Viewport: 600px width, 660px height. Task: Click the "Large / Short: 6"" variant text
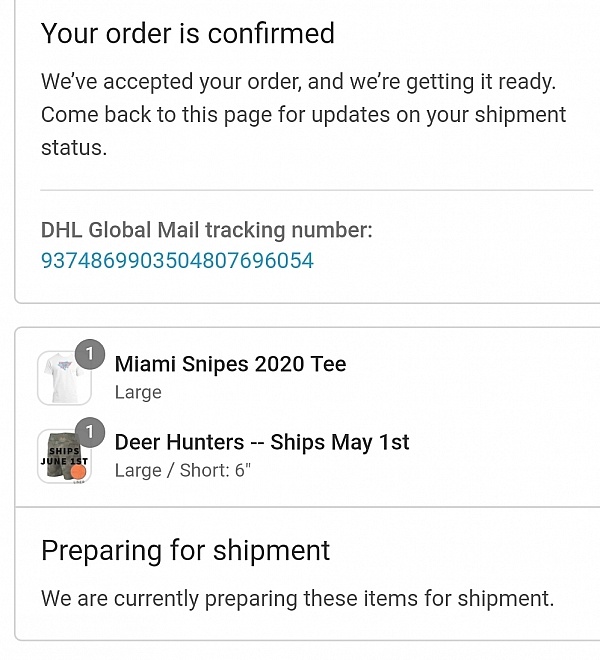pyautogui.click(x=183, y=470)
